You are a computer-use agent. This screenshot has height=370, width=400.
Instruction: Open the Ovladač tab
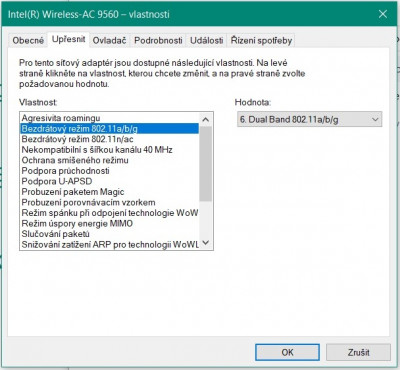tap(109, 41)
